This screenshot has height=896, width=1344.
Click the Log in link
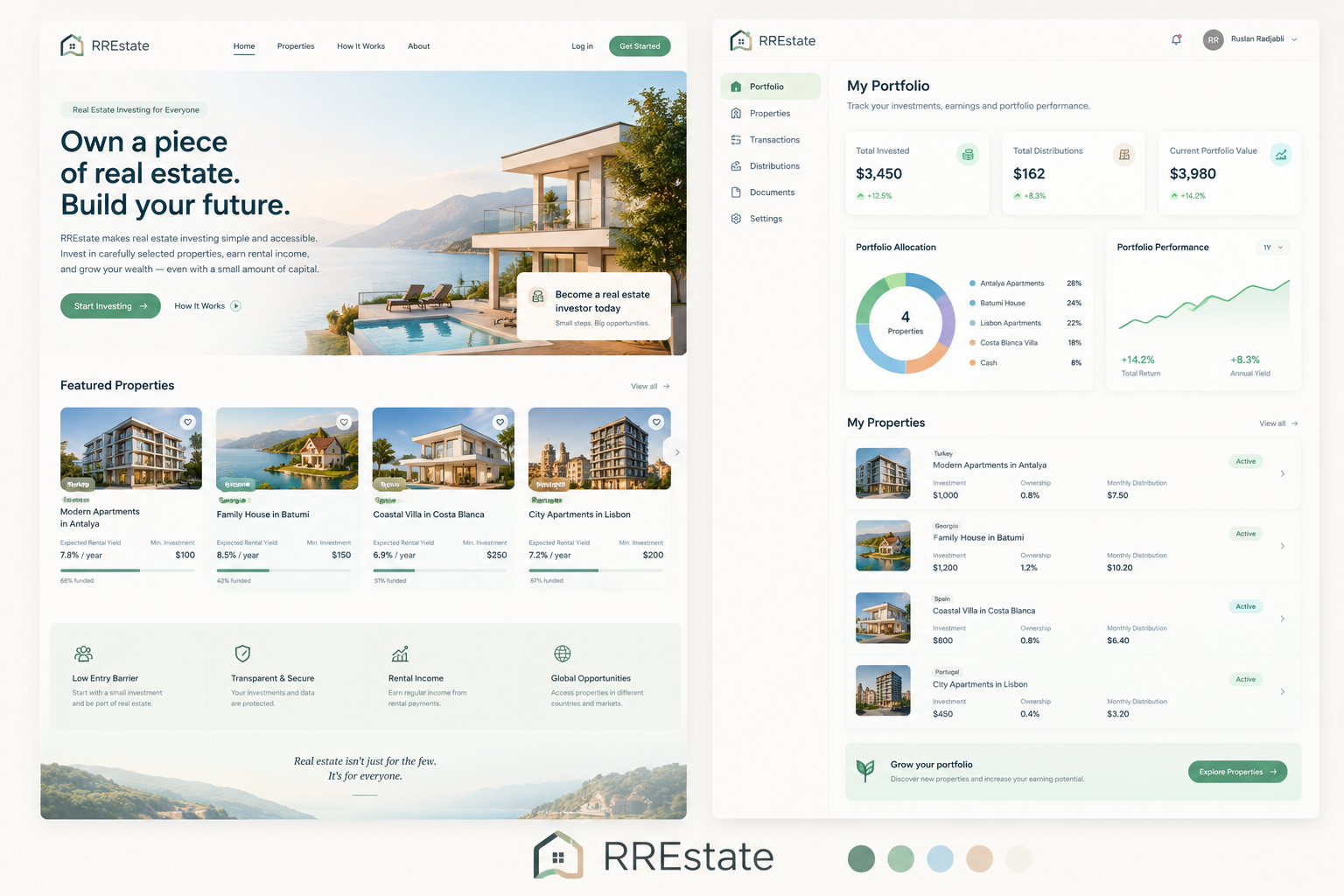(x=582, y=46)
